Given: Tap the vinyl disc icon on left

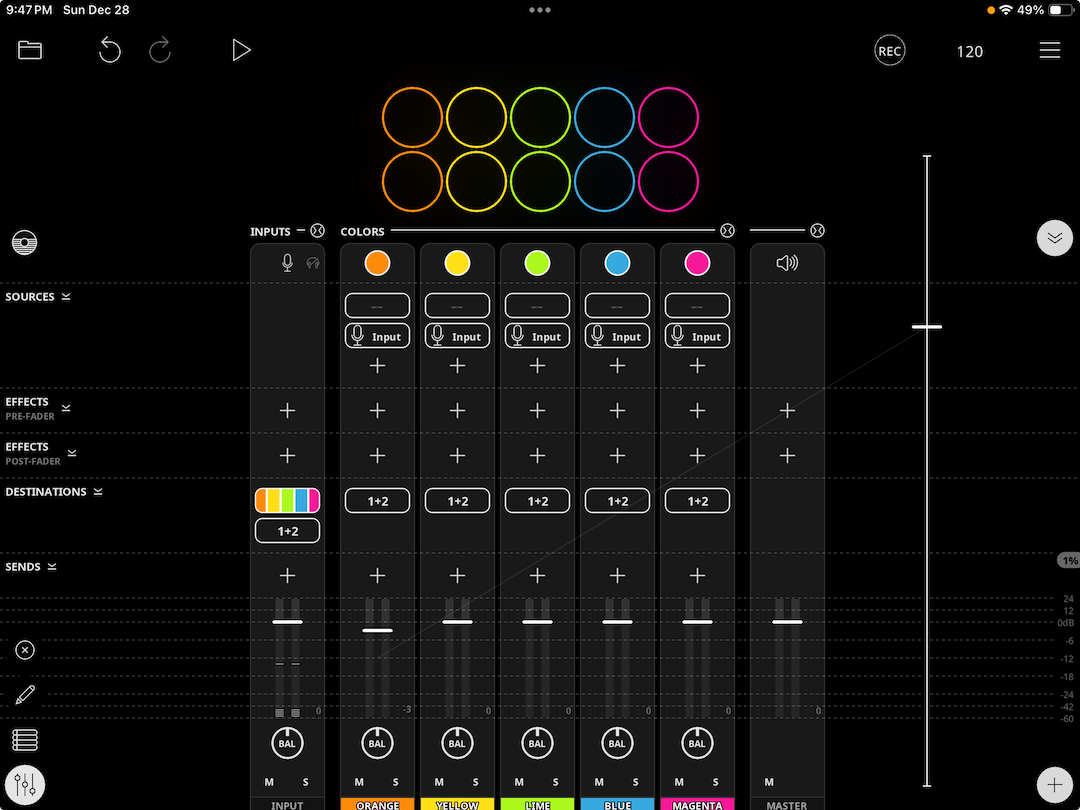Looking at the screenshot, I should pyautogui.click(x=24, y=242).
